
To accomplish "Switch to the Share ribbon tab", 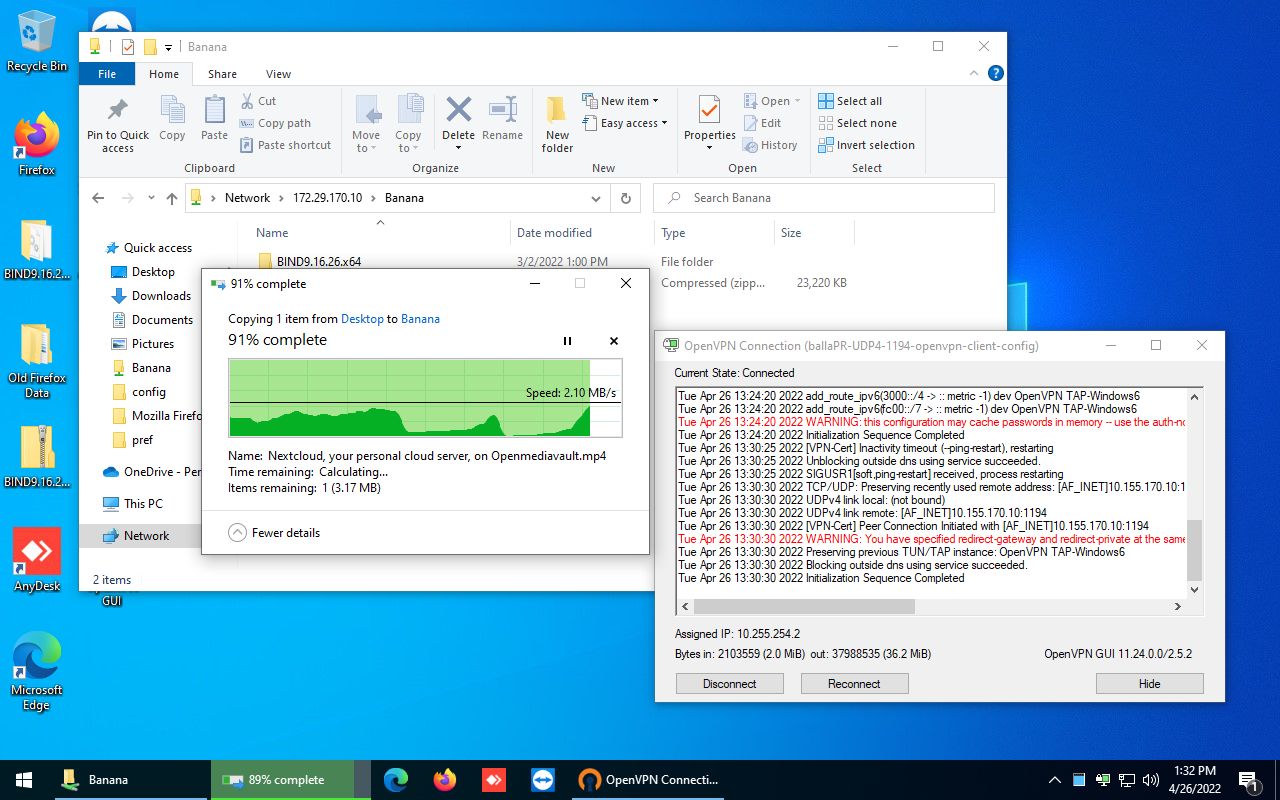I will click(x=222, y=74).
